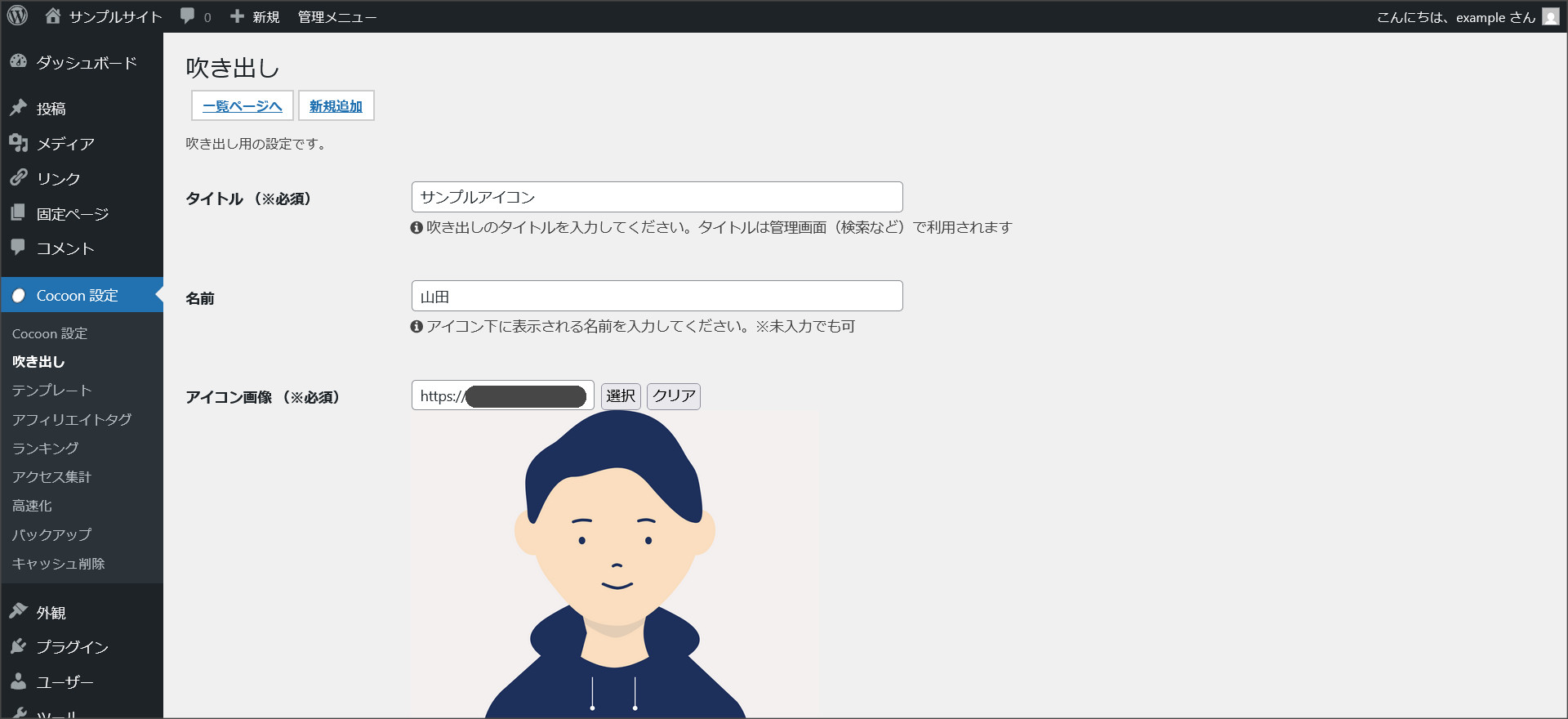Click the comments bubble icon in admin bar

click(x=188, y=16)
